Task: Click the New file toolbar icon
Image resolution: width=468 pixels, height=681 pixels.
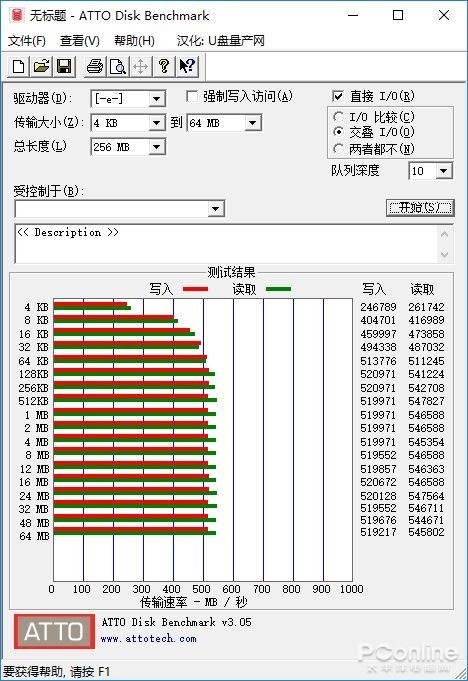Action: [x=19, y=66]
